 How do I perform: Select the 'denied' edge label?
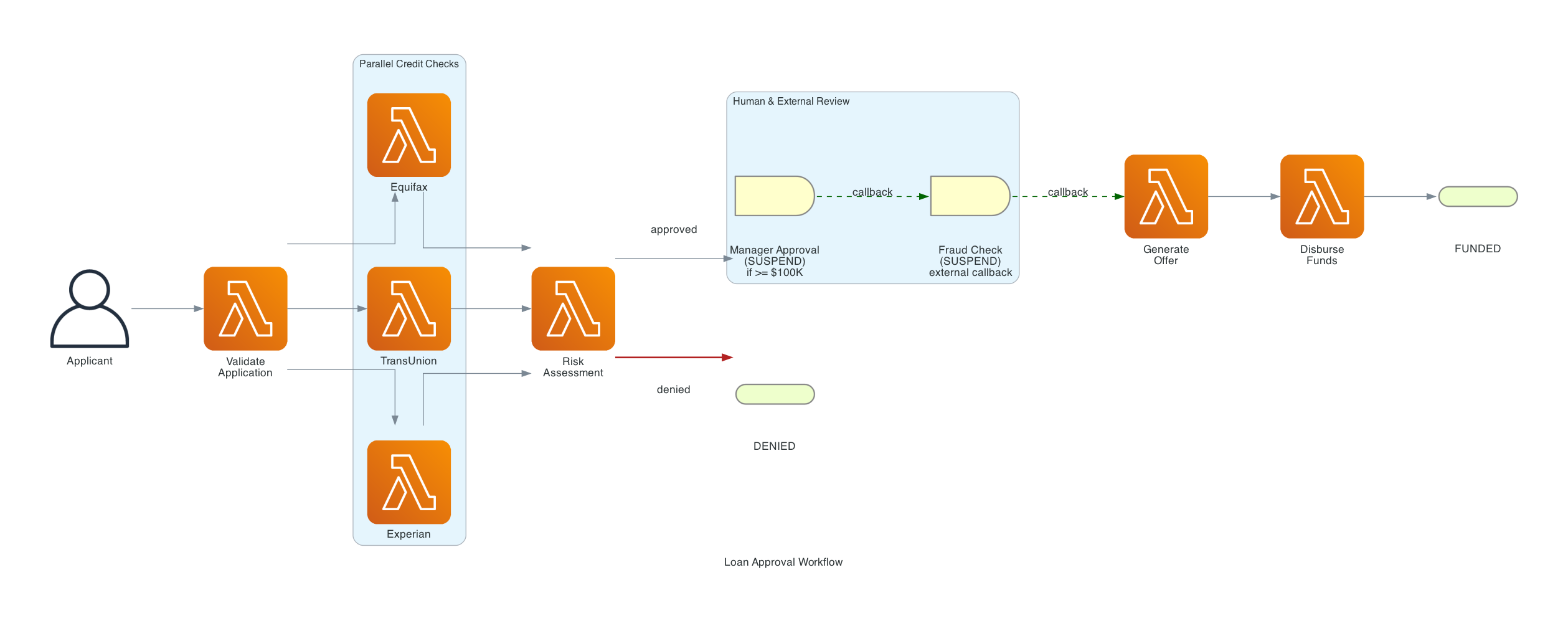[673, 390]
